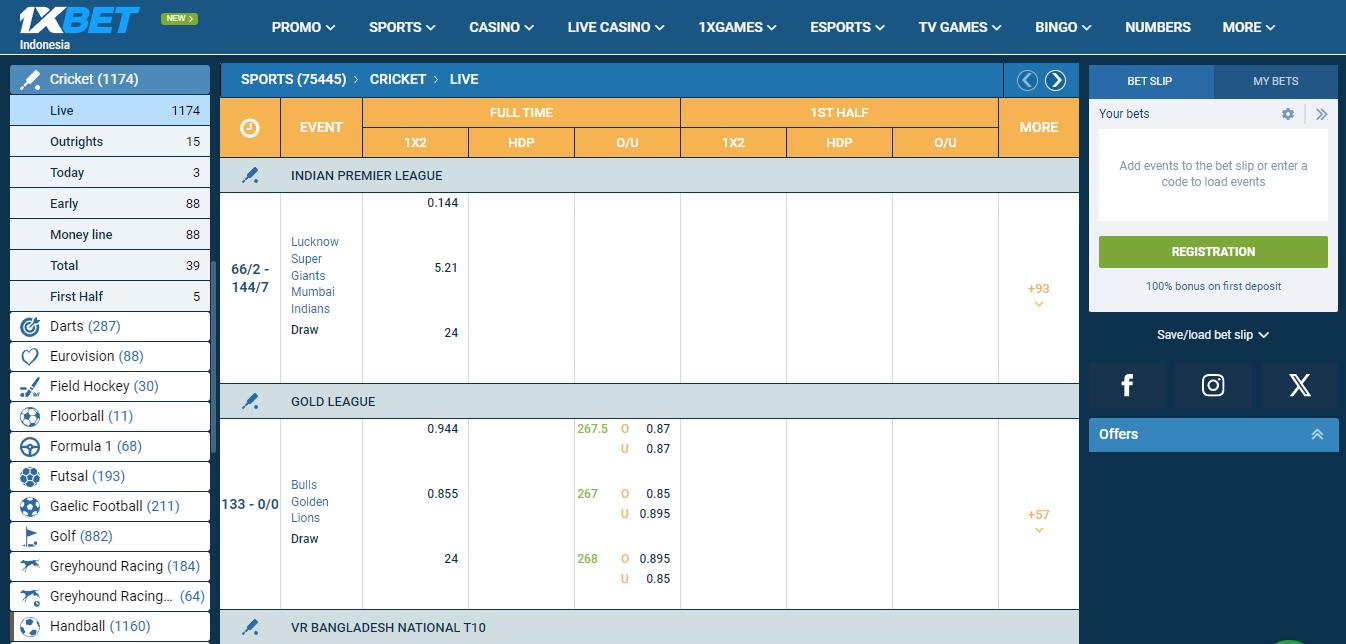Open Greyhound Racing (64) icon
Screen dimensions: 1346x644
[30, 596]
